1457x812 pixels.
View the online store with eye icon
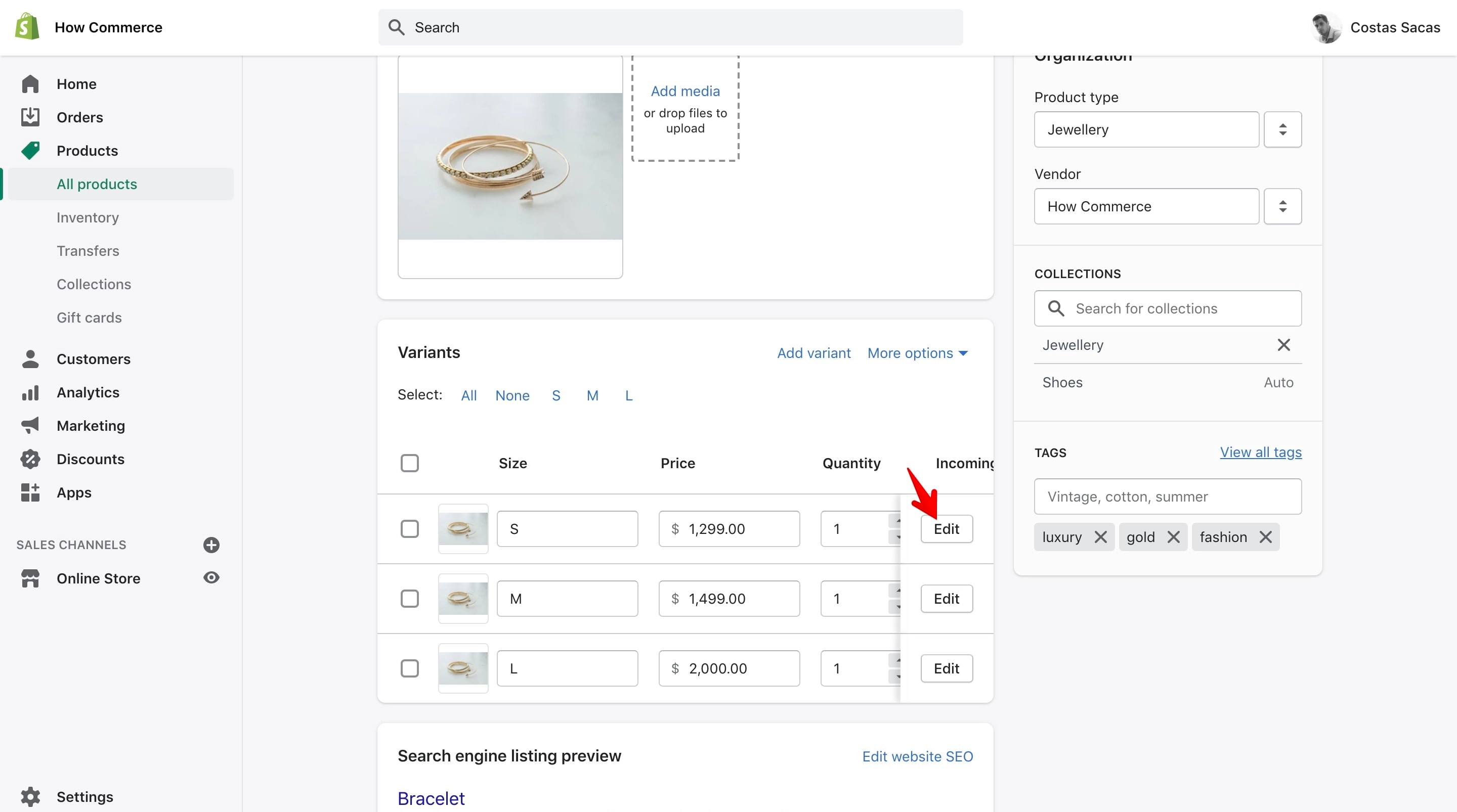pos(211,578)
